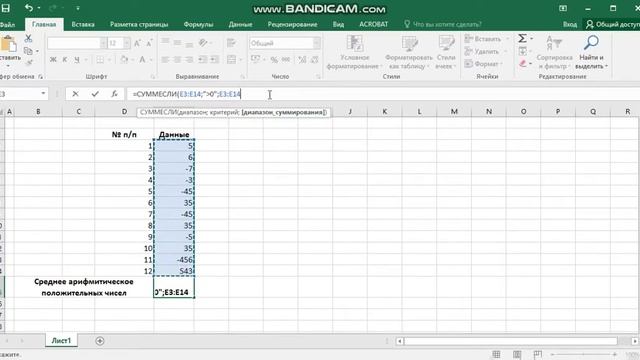The width and height of the screenshot is (640, 360).
Task: Open Найти и выделить menu
Action: click(x=591, y=52)
